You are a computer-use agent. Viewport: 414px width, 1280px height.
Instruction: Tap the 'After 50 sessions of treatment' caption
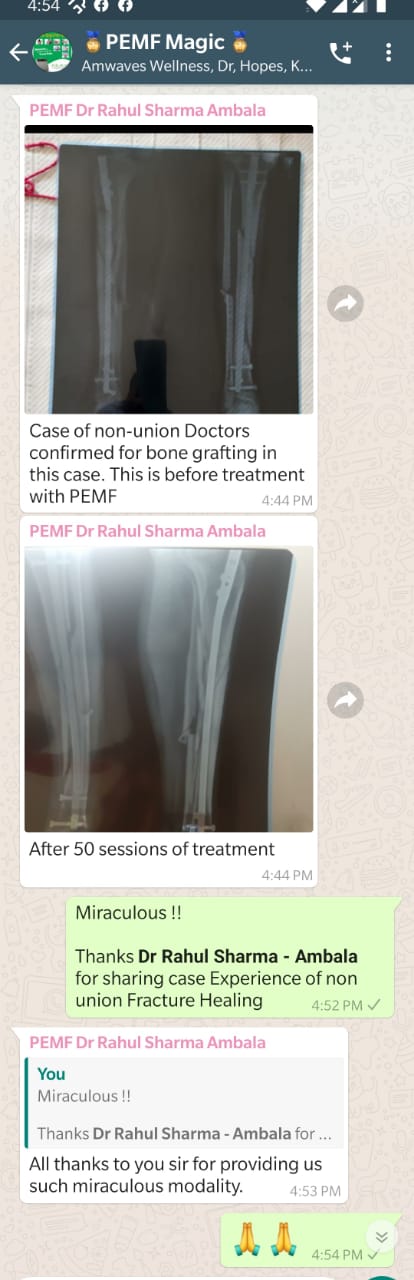pyautogui.click(x=152, y=849)
